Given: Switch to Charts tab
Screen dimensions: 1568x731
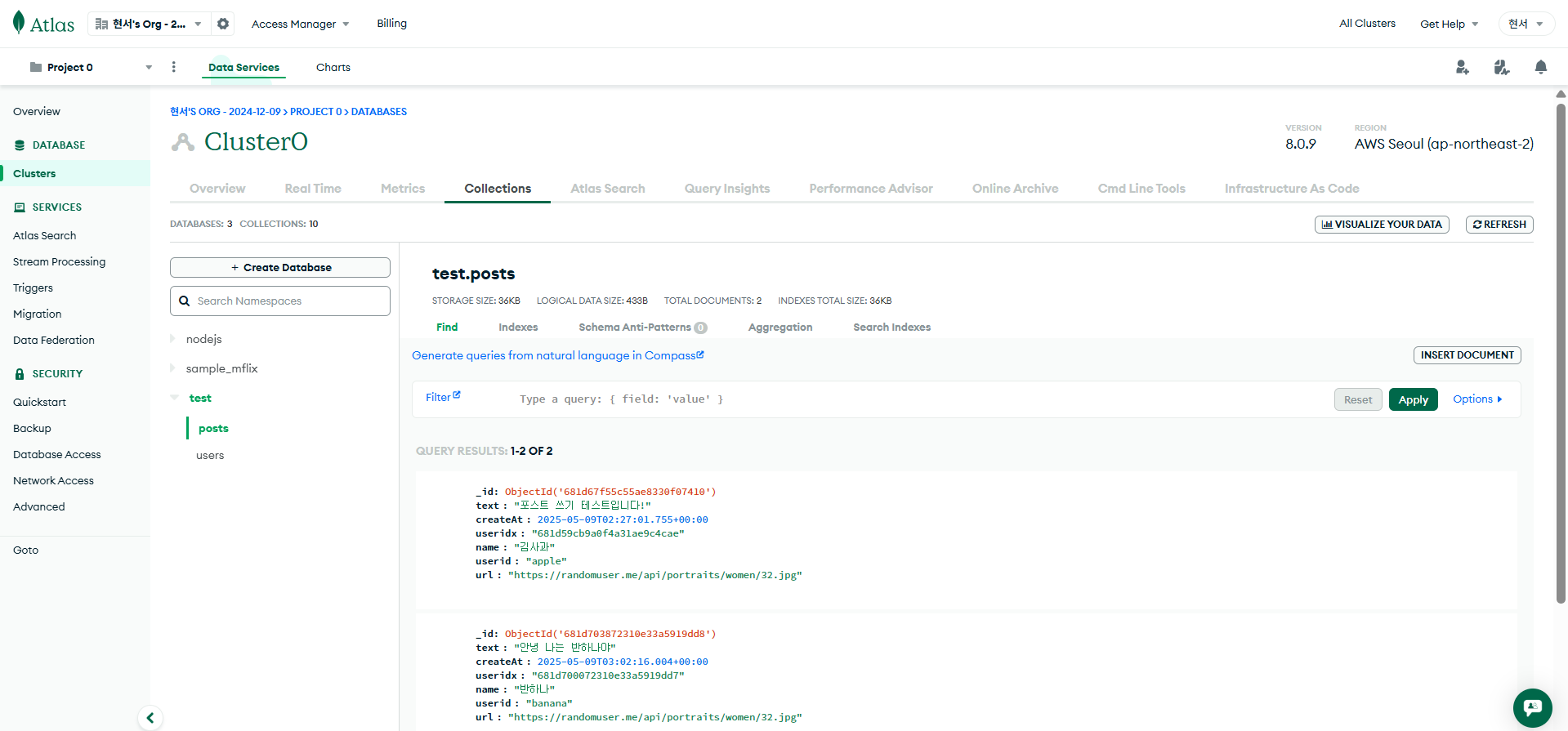Looking at the screenshot, I should coord(333,67).
